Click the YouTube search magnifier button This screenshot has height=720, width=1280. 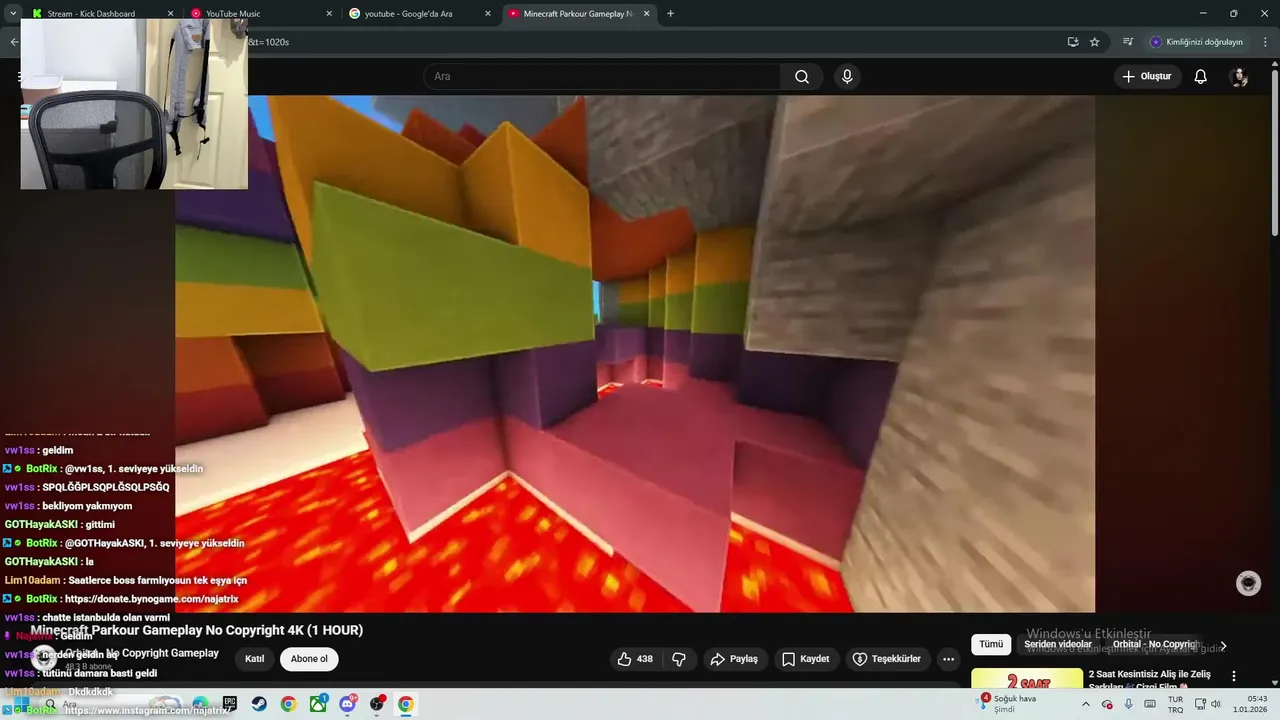point(802,77)
